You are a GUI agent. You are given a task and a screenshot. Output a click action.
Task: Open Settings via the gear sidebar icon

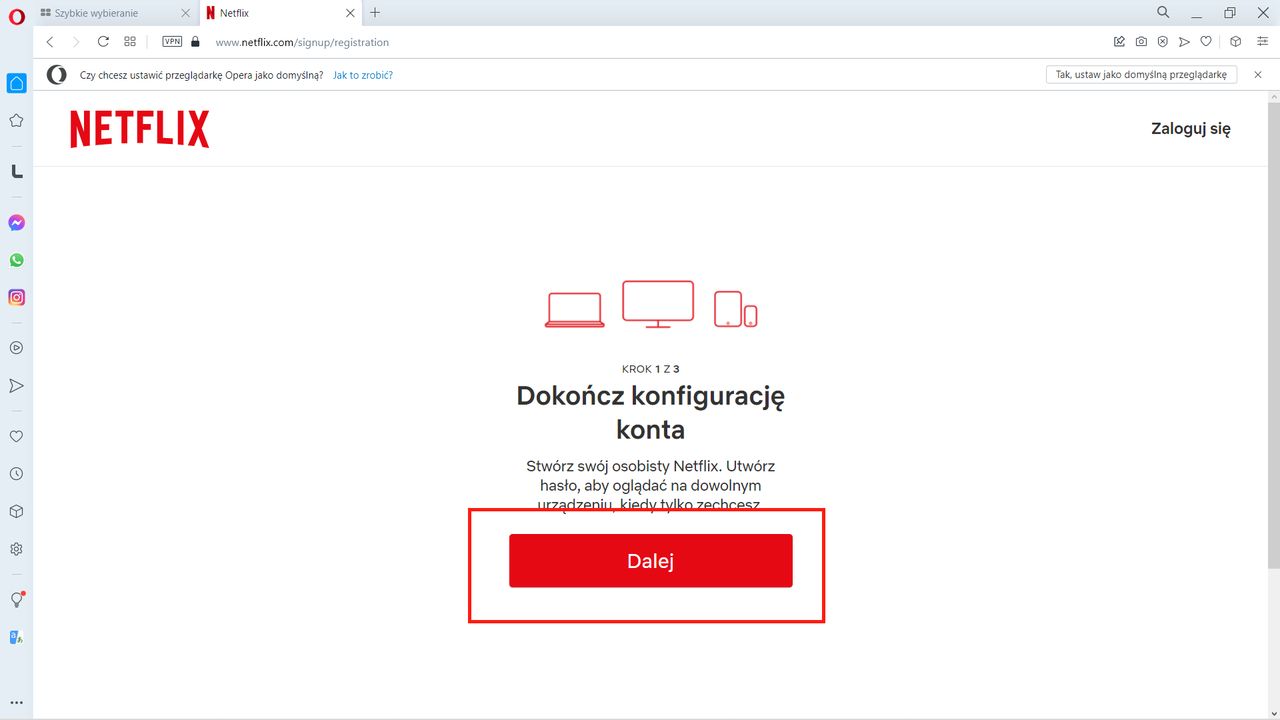(x=16, y=548)
